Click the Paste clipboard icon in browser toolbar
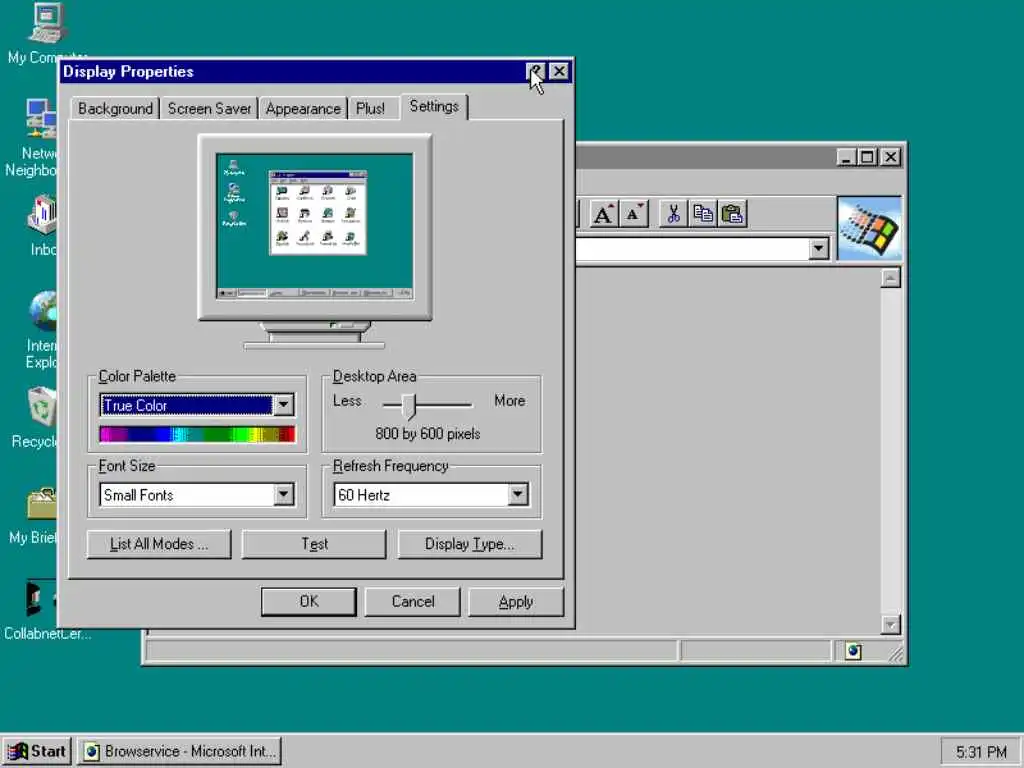This screenshot has height=768, width=1024. tap(732, 214)
